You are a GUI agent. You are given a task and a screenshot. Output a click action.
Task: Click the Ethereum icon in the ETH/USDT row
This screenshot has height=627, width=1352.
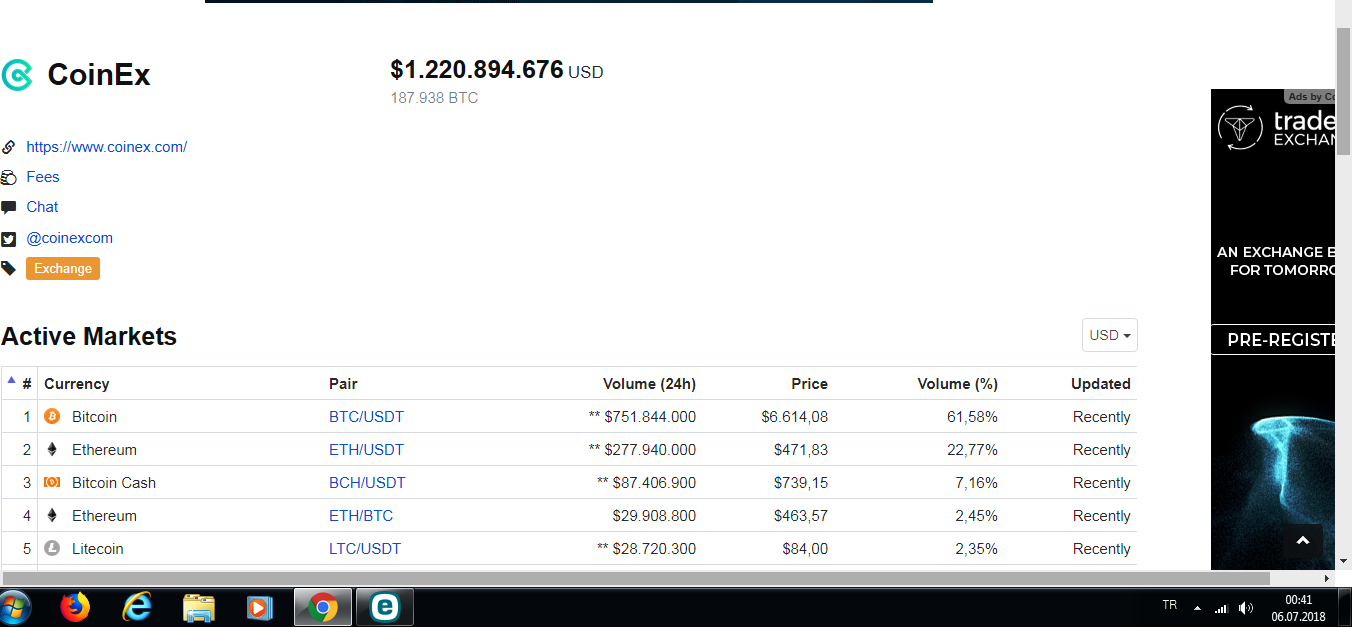pos(52,449)
